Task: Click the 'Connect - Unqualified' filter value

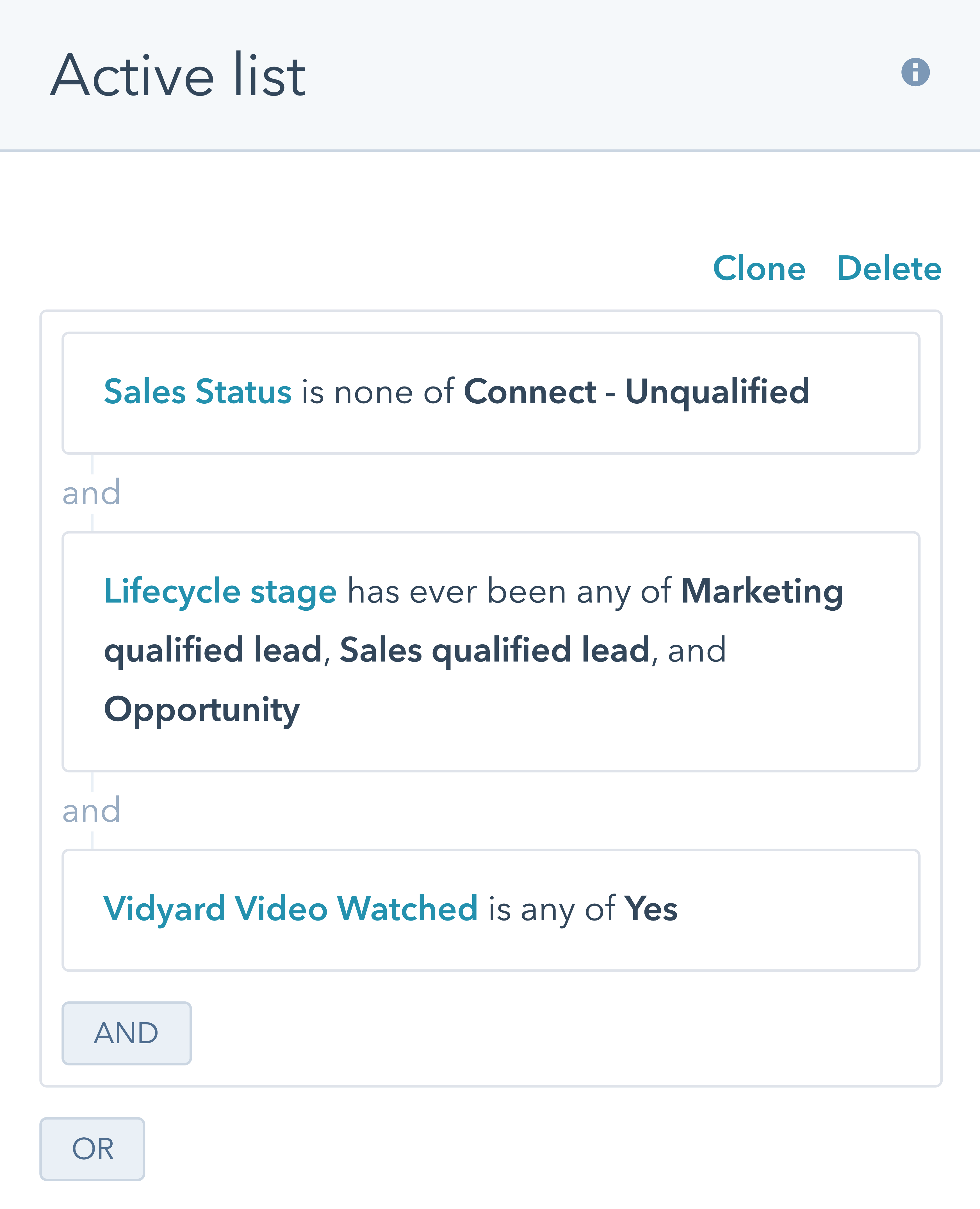Action: click(x=636, y=391)
